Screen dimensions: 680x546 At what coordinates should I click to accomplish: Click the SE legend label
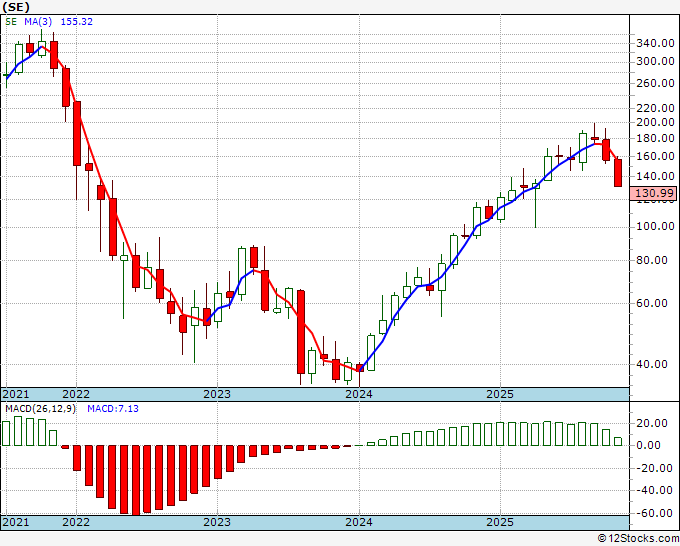(11, 22)
